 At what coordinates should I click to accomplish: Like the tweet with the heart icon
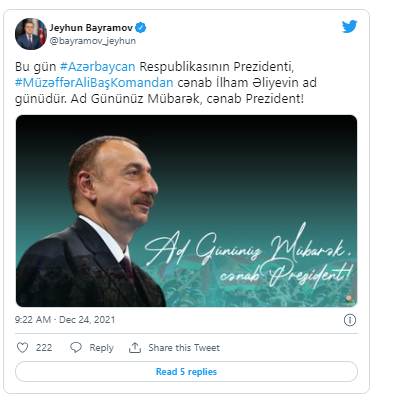pos(22,348)
